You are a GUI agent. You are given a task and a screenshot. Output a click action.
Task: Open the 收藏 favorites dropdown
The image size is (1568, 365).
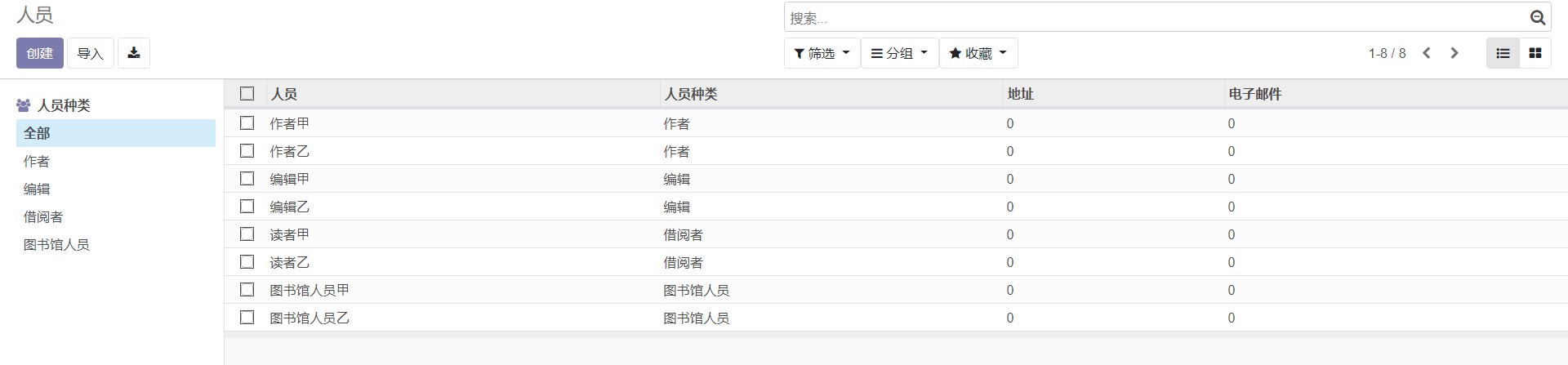[x=978, y=53]
